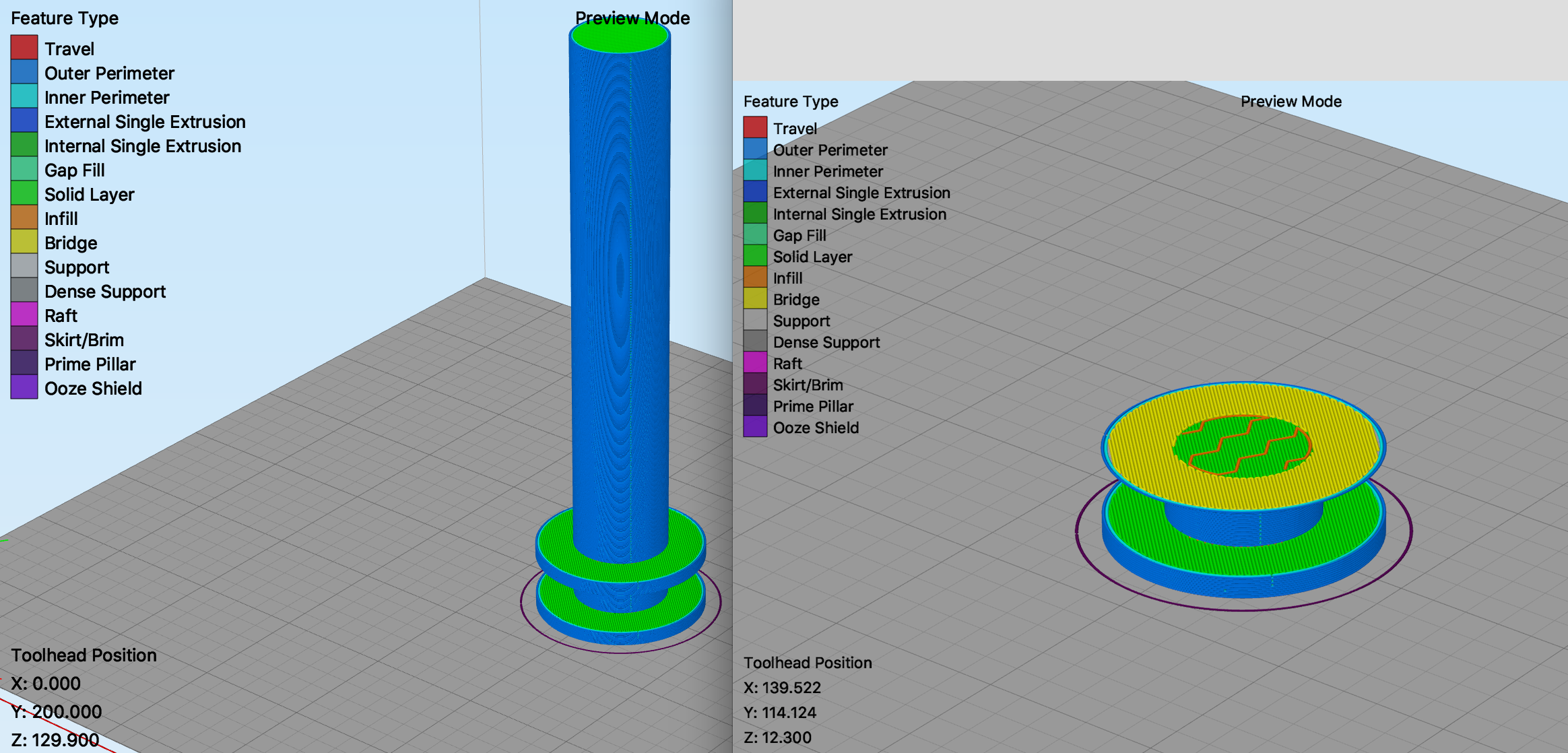Image resolution: width=1568 pixels, height=753 pixels.
Task: Click the Preview Mode label in left view
Action: [632, 18]
